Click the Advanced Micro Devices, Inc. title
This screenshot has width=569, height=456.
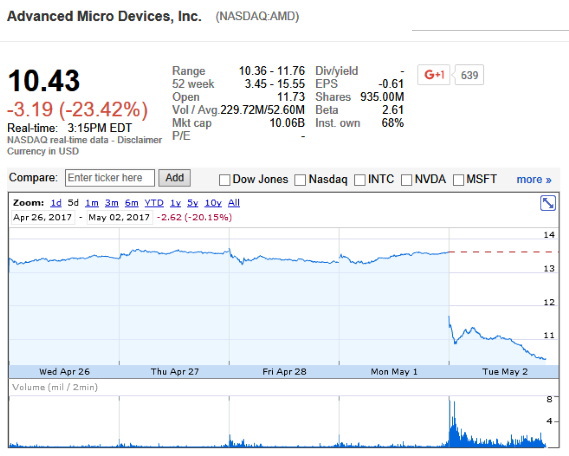104,16
